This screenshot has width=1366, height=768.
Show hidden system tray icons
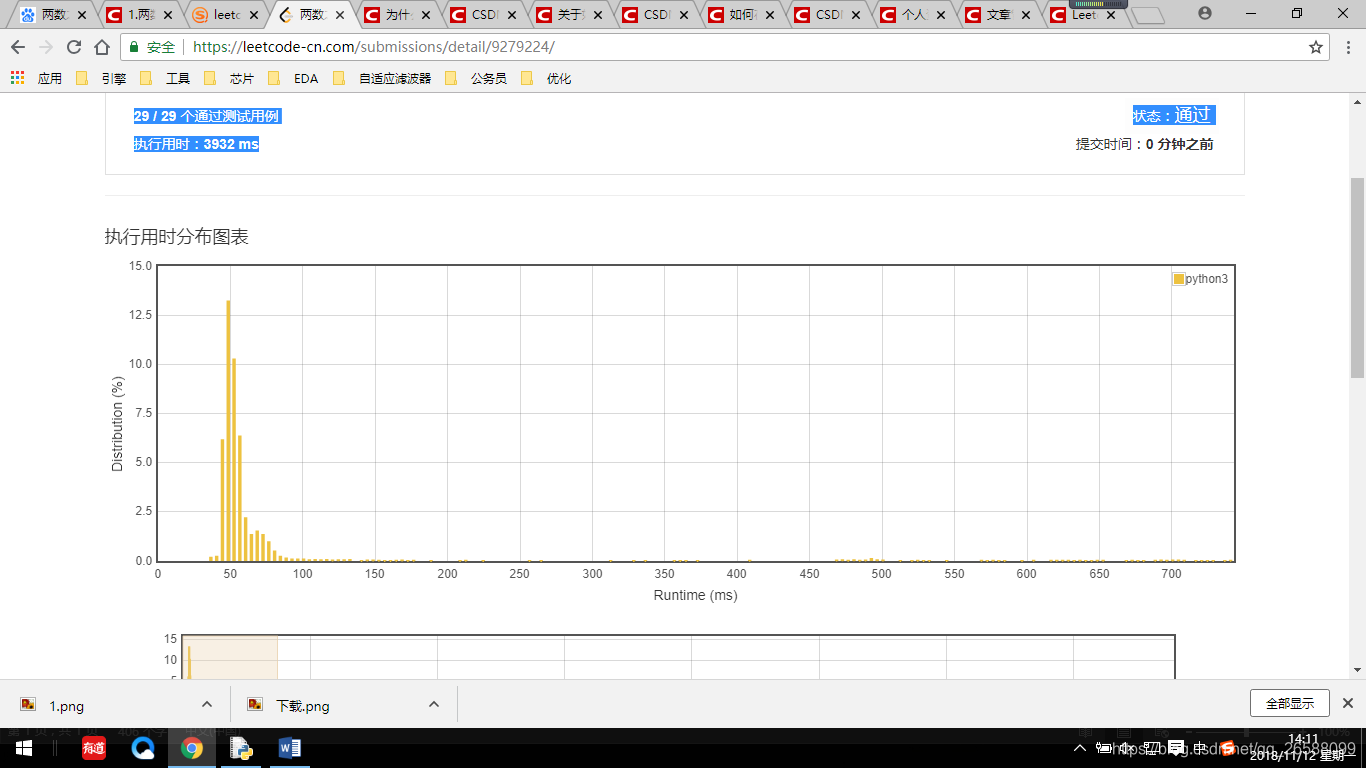[1080, 748]
